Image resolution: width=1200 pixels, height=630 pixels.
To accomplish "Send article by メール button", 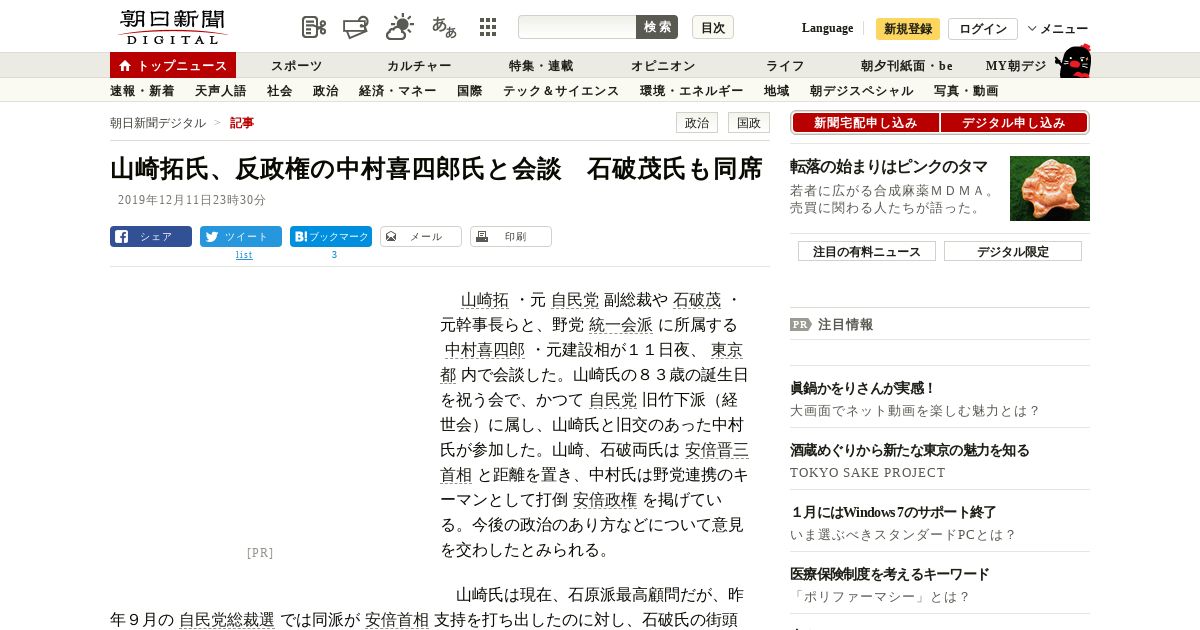I will (421, 237).
